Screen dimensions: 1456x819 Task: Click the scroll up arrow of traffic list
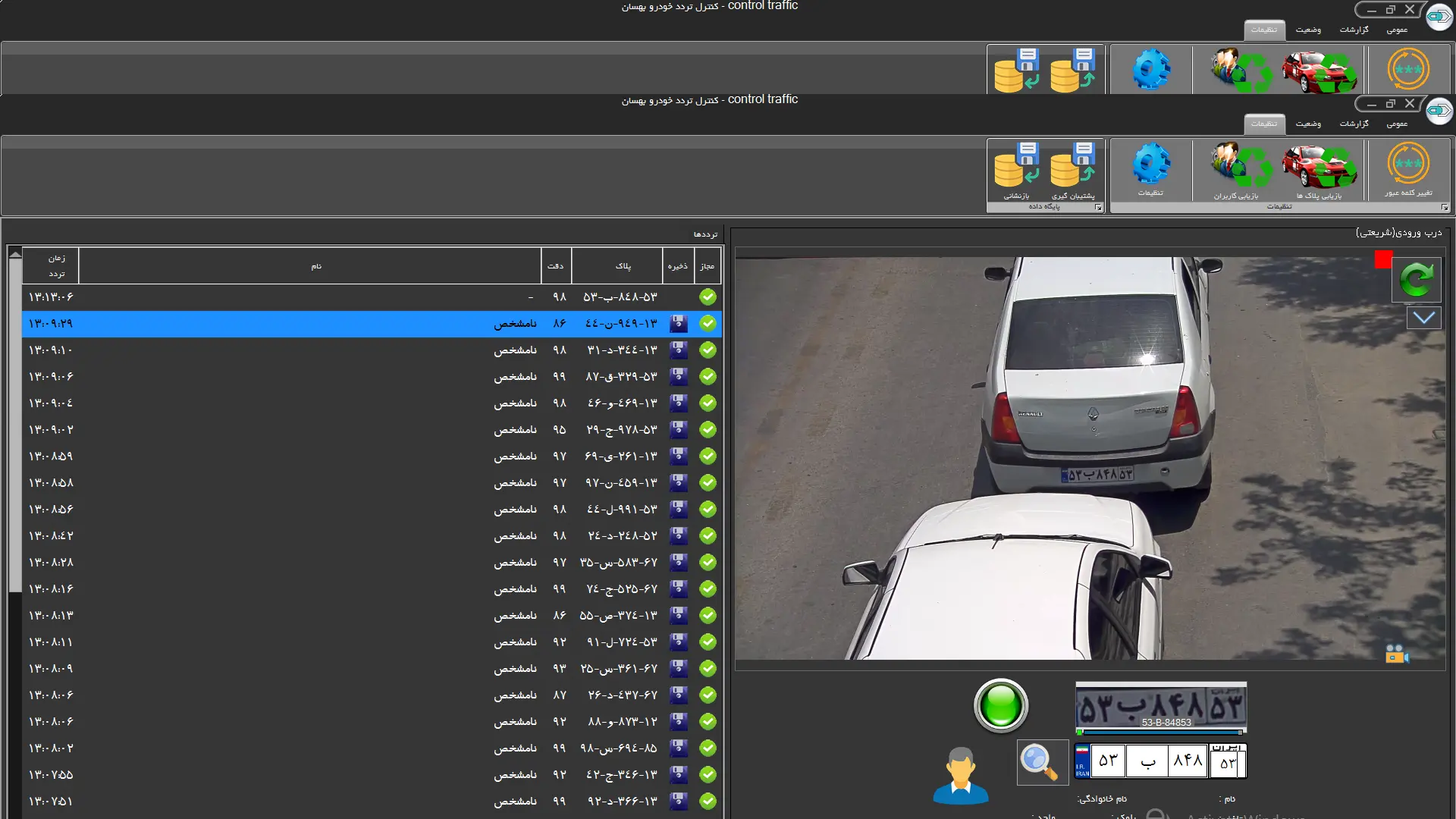point(14,253)
